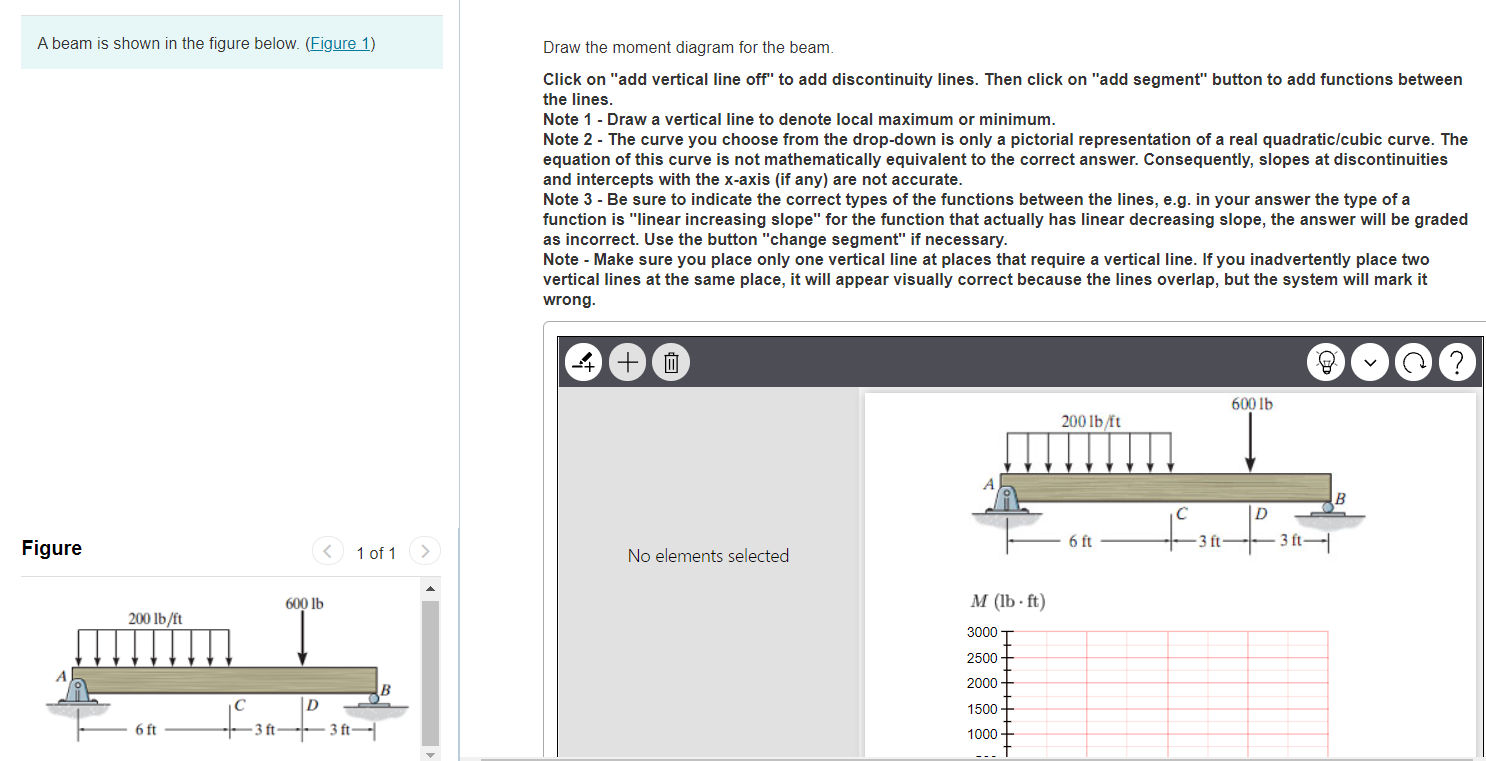Click 'A beam is shown in the figure below' text

click(x=170, y=44)
